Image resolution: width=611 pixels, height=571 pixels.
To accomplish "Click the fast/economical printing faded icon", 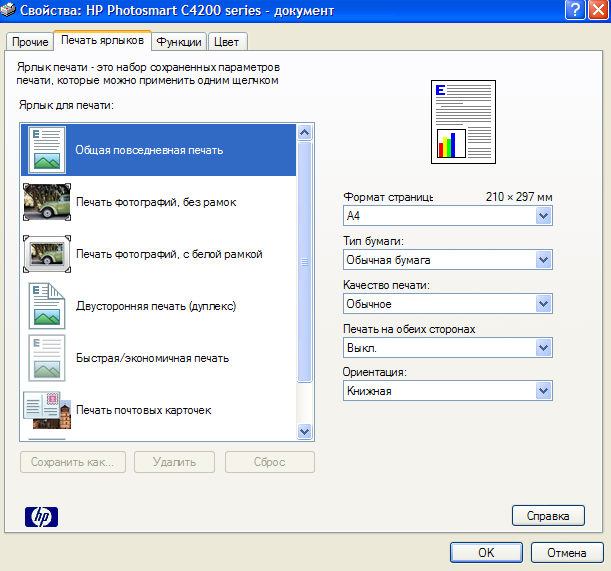I will (47, 358).
